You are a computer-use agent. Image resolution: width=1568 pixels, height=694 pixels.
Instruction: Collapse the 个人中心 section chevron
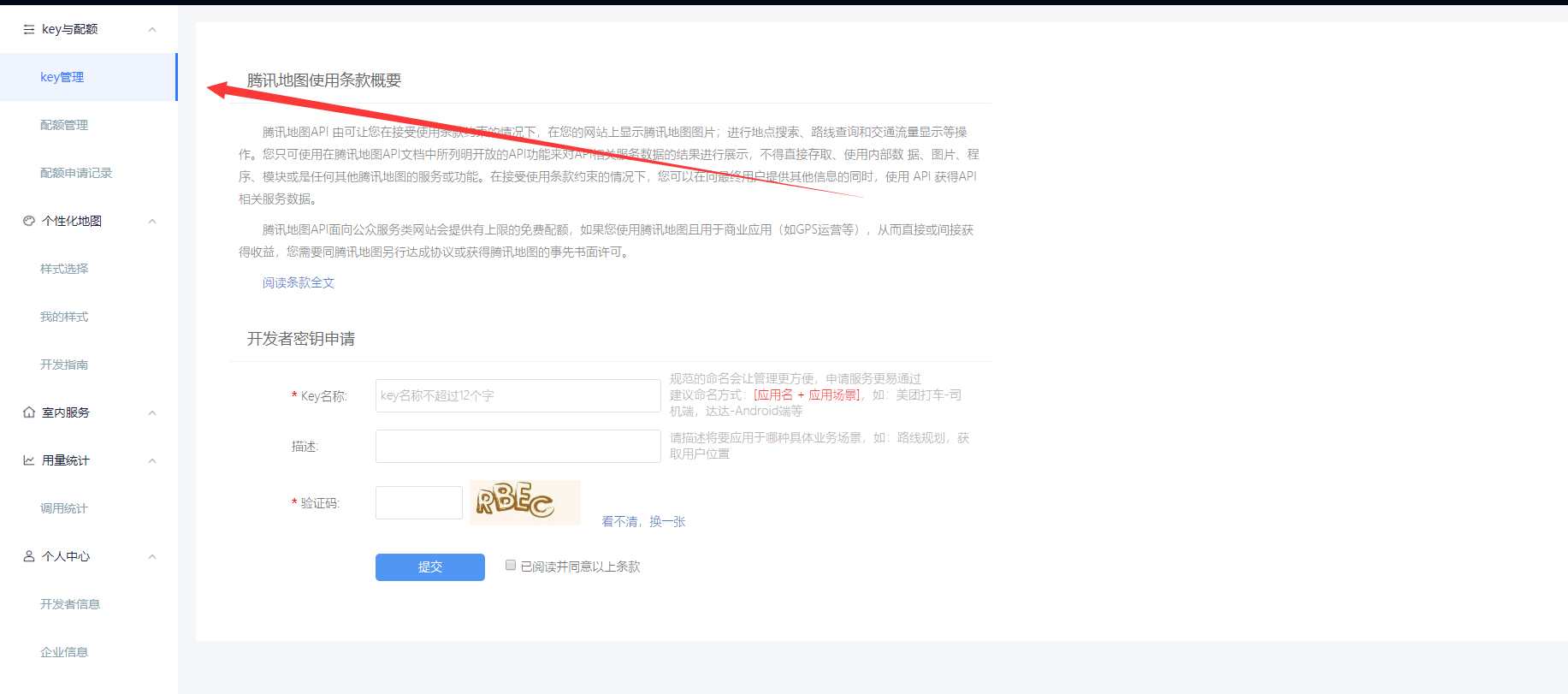[x=152, y=556]
